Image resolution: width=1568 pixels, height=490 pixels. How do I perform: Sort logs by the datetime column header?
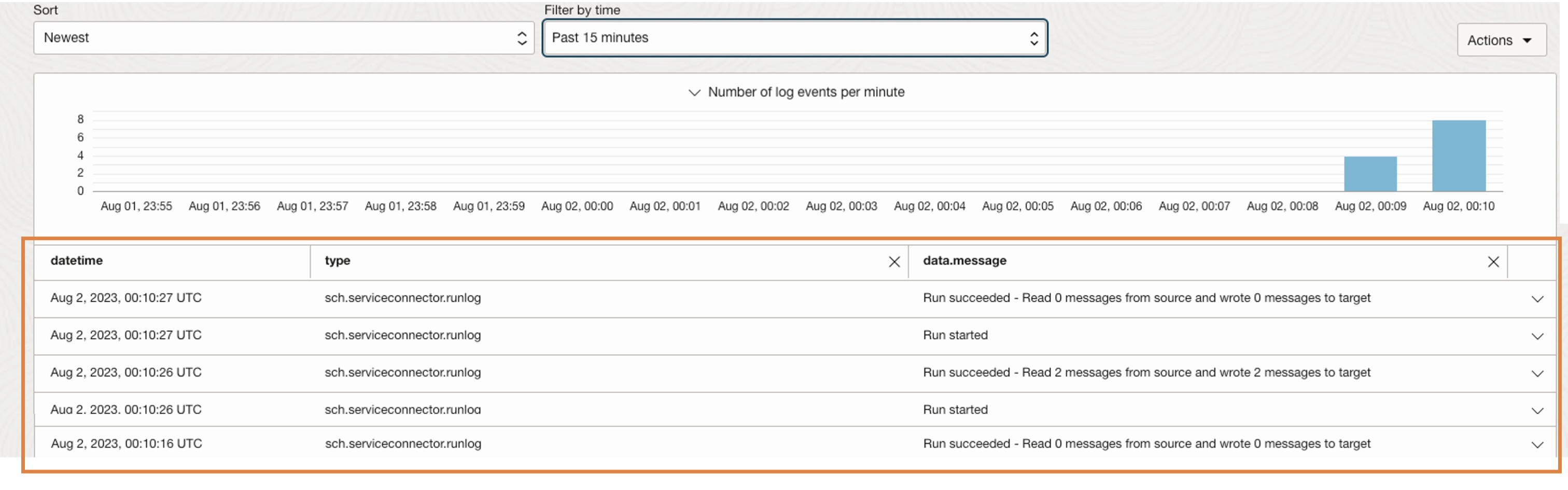click(x=76, y=260)
